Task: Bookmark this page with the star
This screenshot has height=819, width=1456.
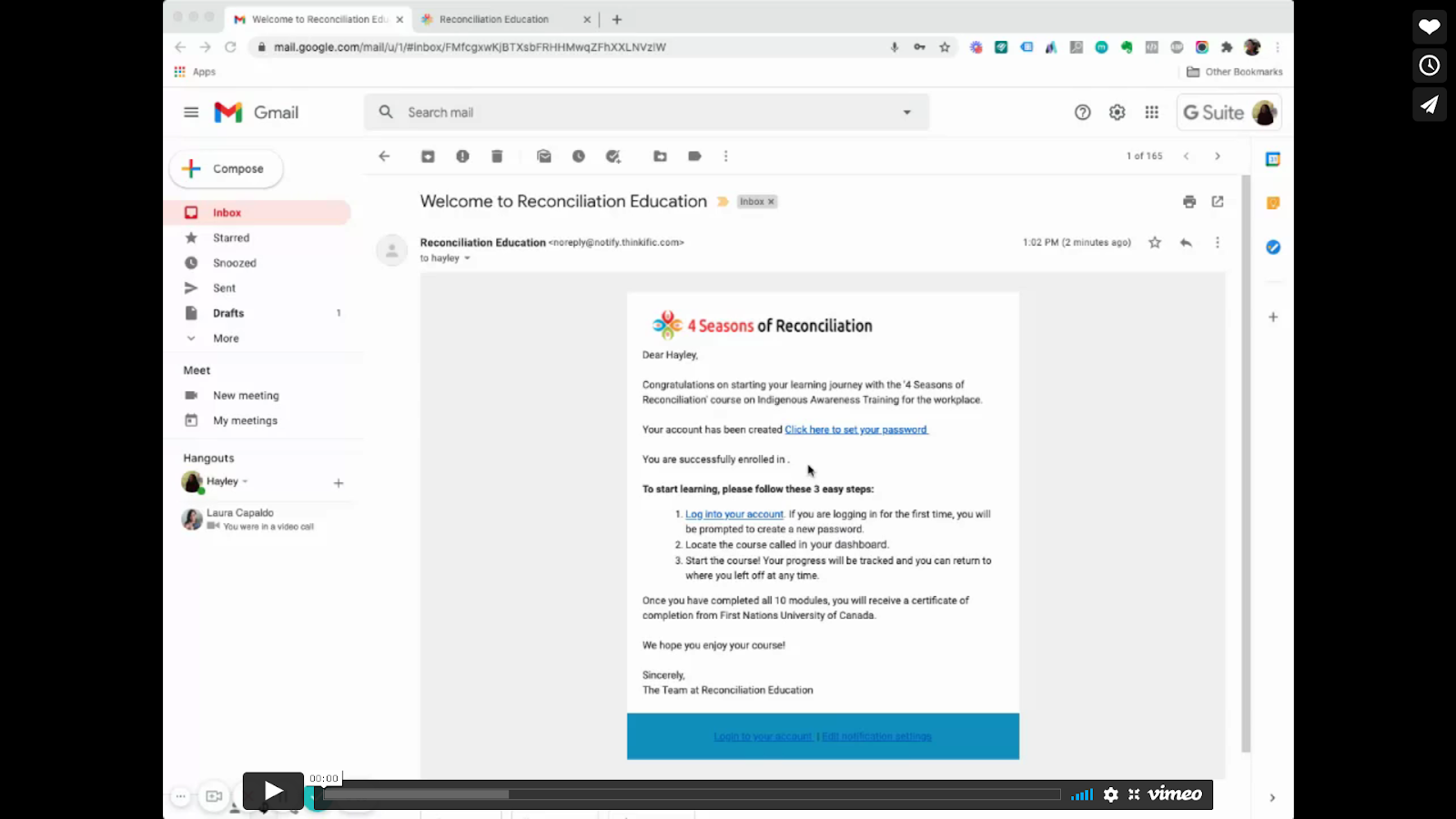Action: point(945,47)
